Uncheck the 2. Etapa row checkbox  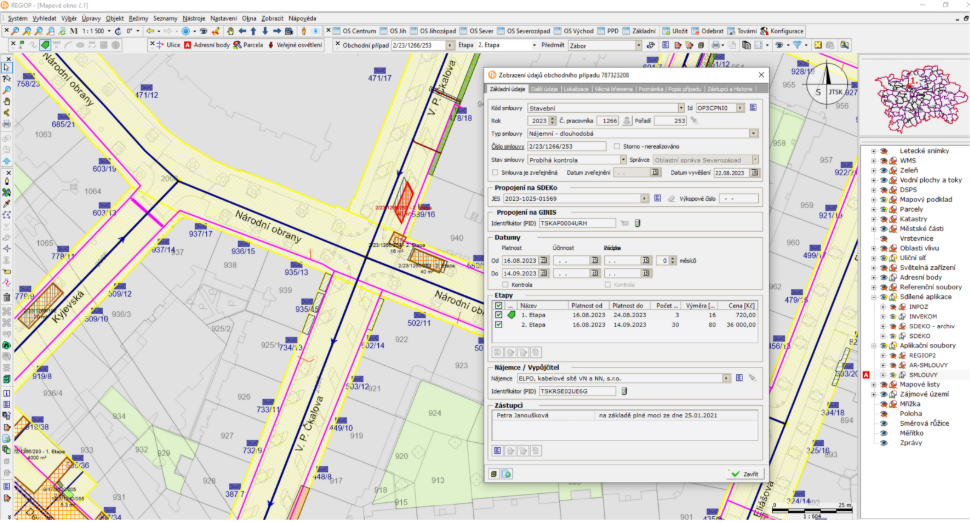pos(498,324)
